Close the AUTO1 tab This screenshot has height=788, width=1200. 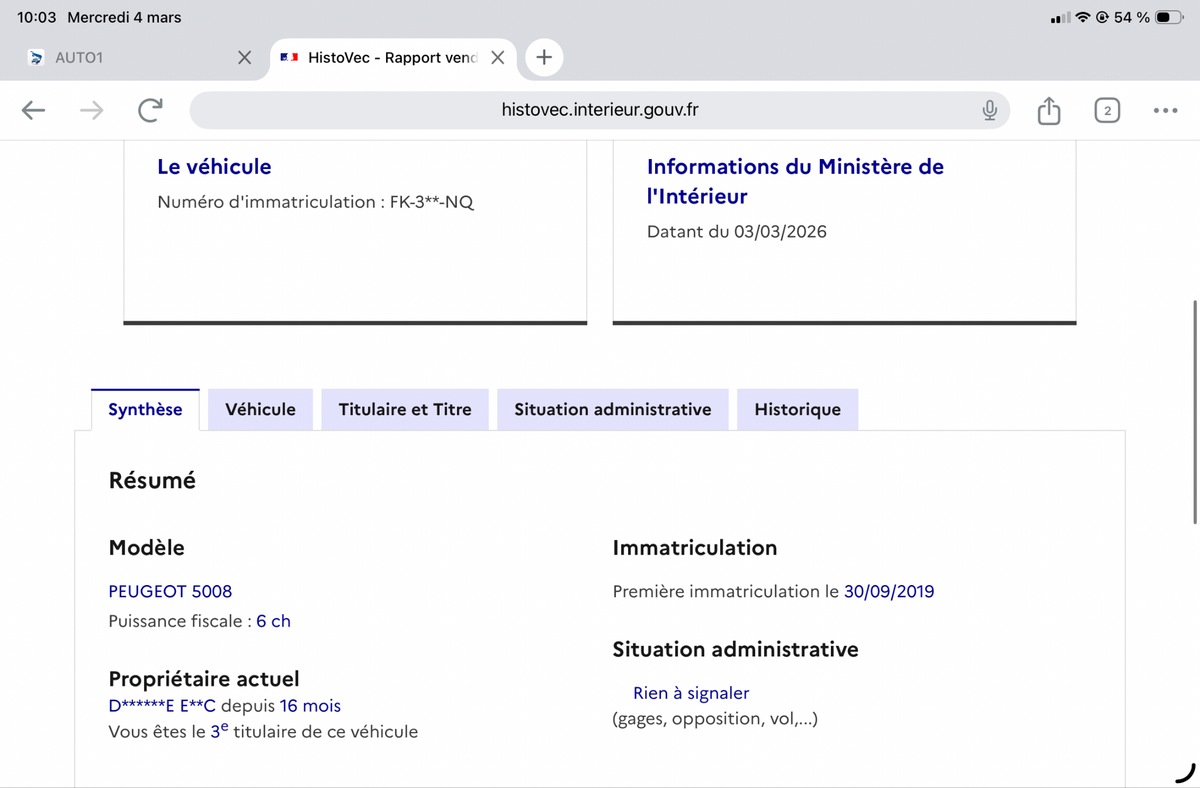pyautogui.click(x=244, y=57)
